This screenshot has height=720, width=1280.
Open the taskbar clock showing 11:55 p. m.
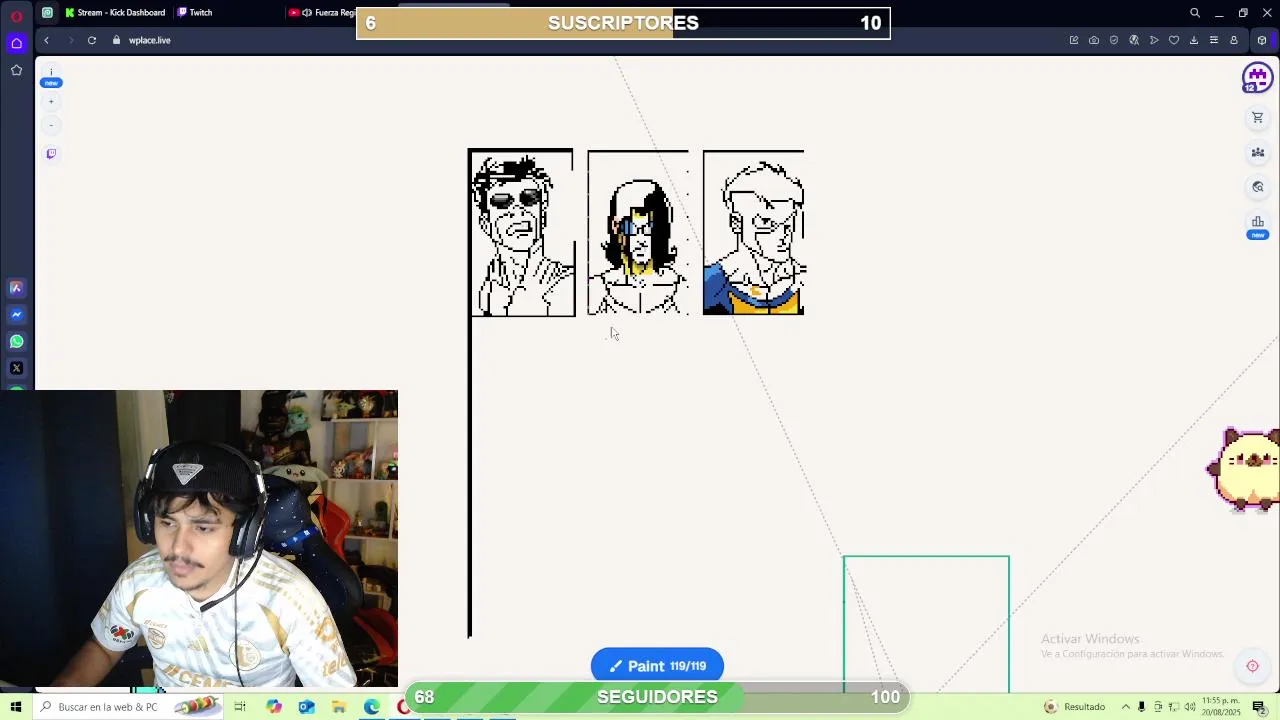coord(1221,707)
